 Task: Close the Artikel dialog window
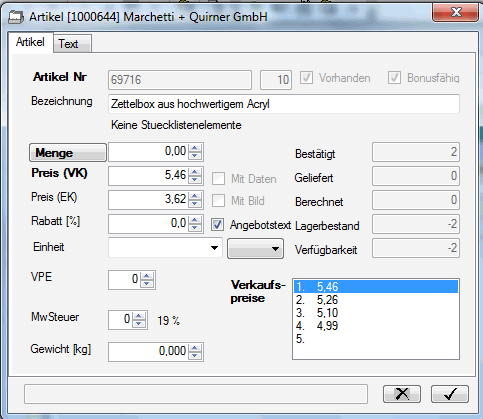tap(455, 13)
